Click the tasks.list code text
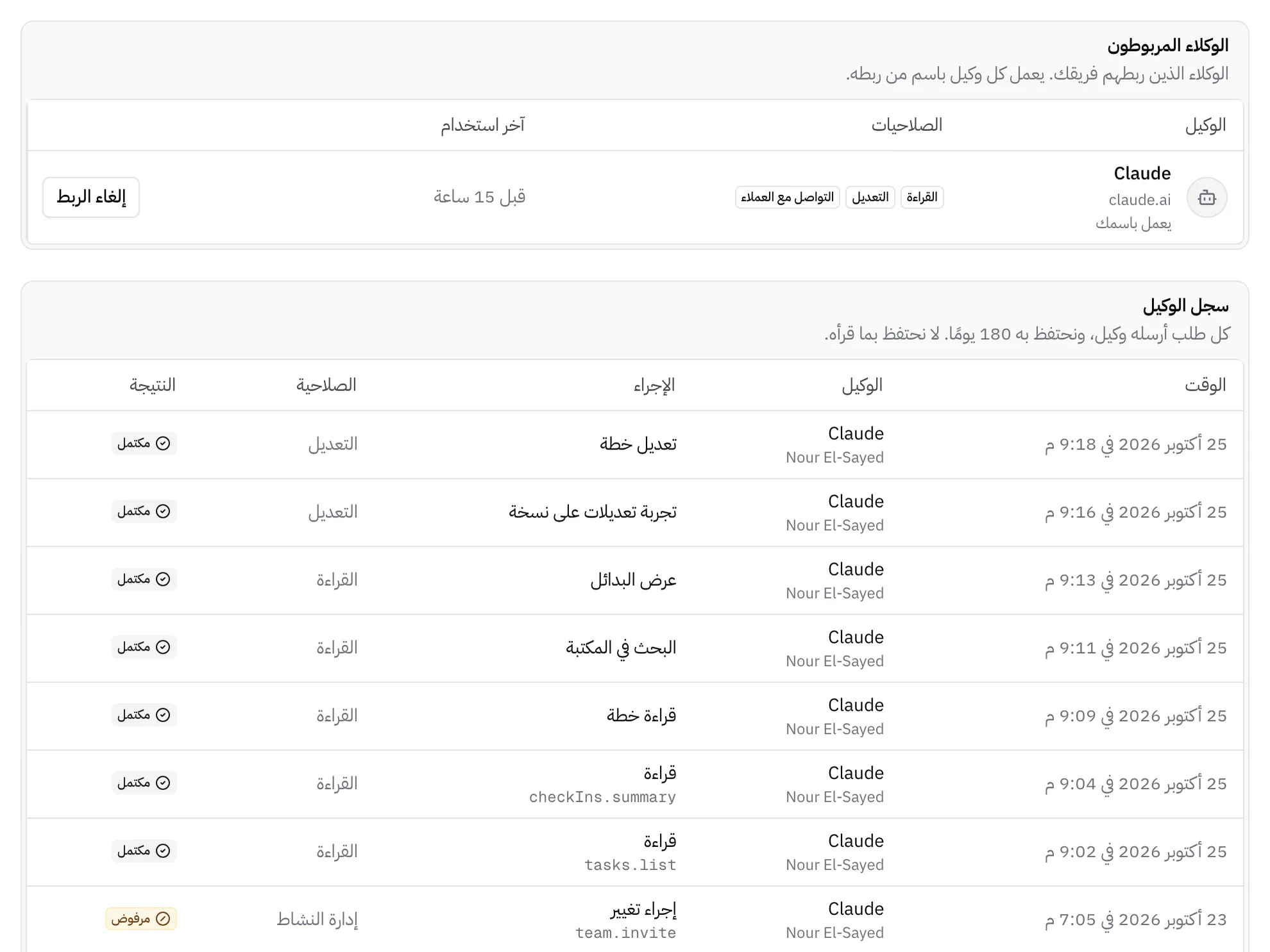This screenshot has height=952, width=1270. (630, 865)
